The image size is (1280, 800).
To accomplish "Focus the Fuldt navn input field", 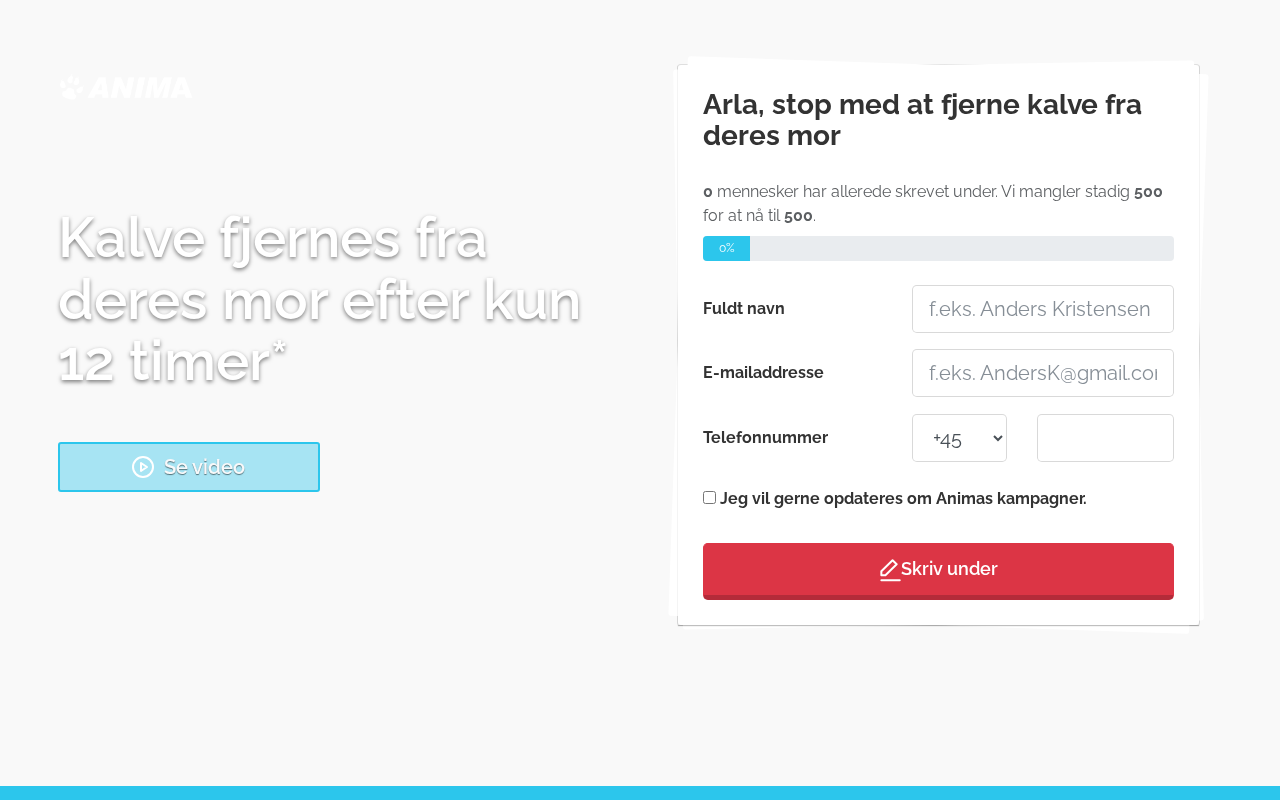I will tap(1042, 309).
